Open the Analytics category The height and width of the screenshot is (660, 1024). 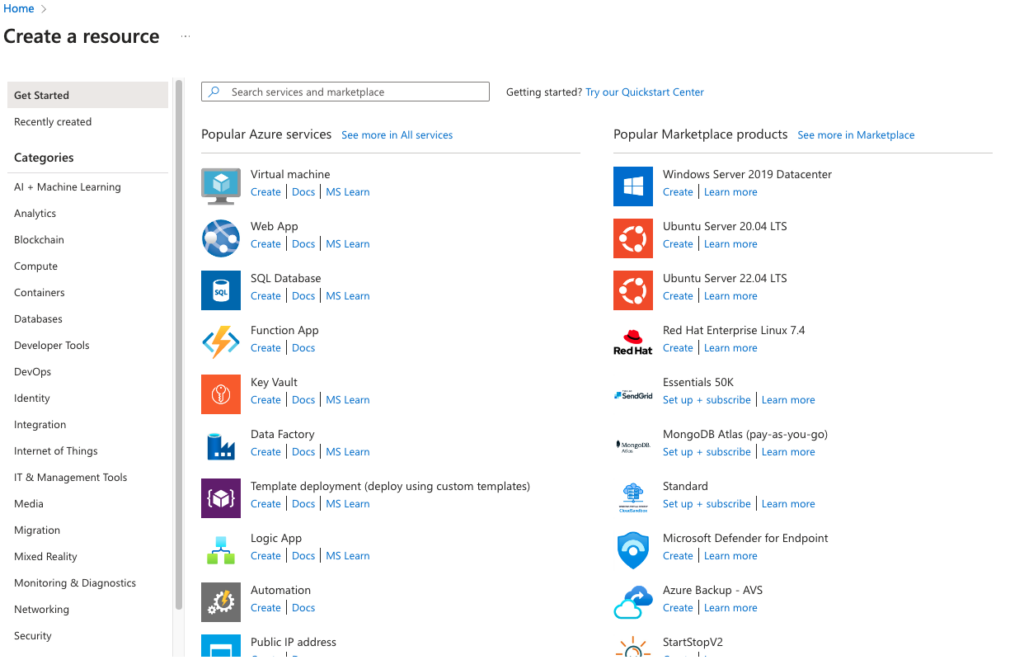[x=35, y=213]
